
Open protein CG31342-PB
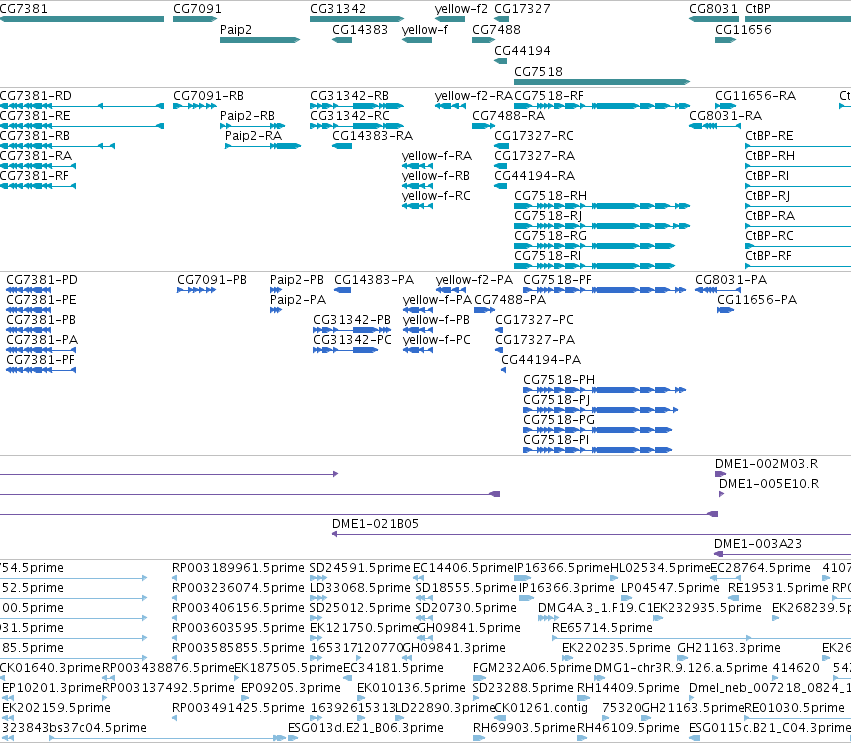(352, 320)
